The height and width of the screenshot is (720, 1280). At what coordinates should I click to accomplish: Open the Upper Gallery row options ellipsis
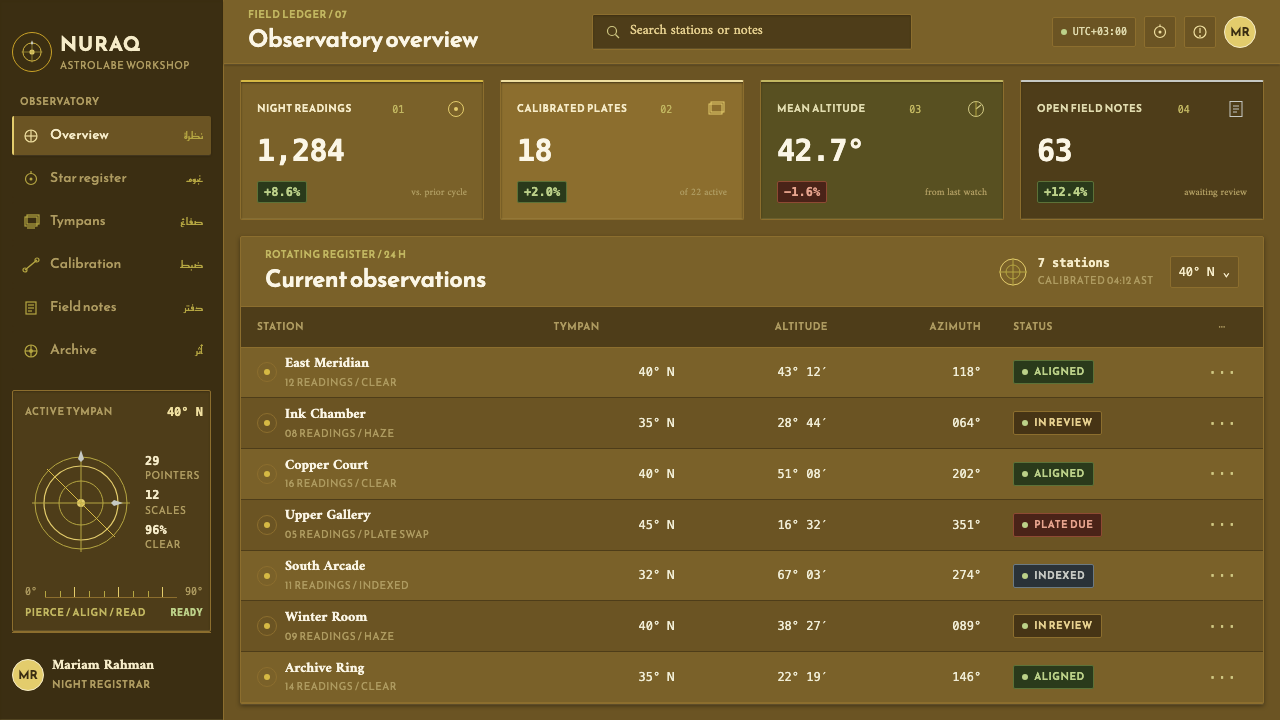[1222, 524]
